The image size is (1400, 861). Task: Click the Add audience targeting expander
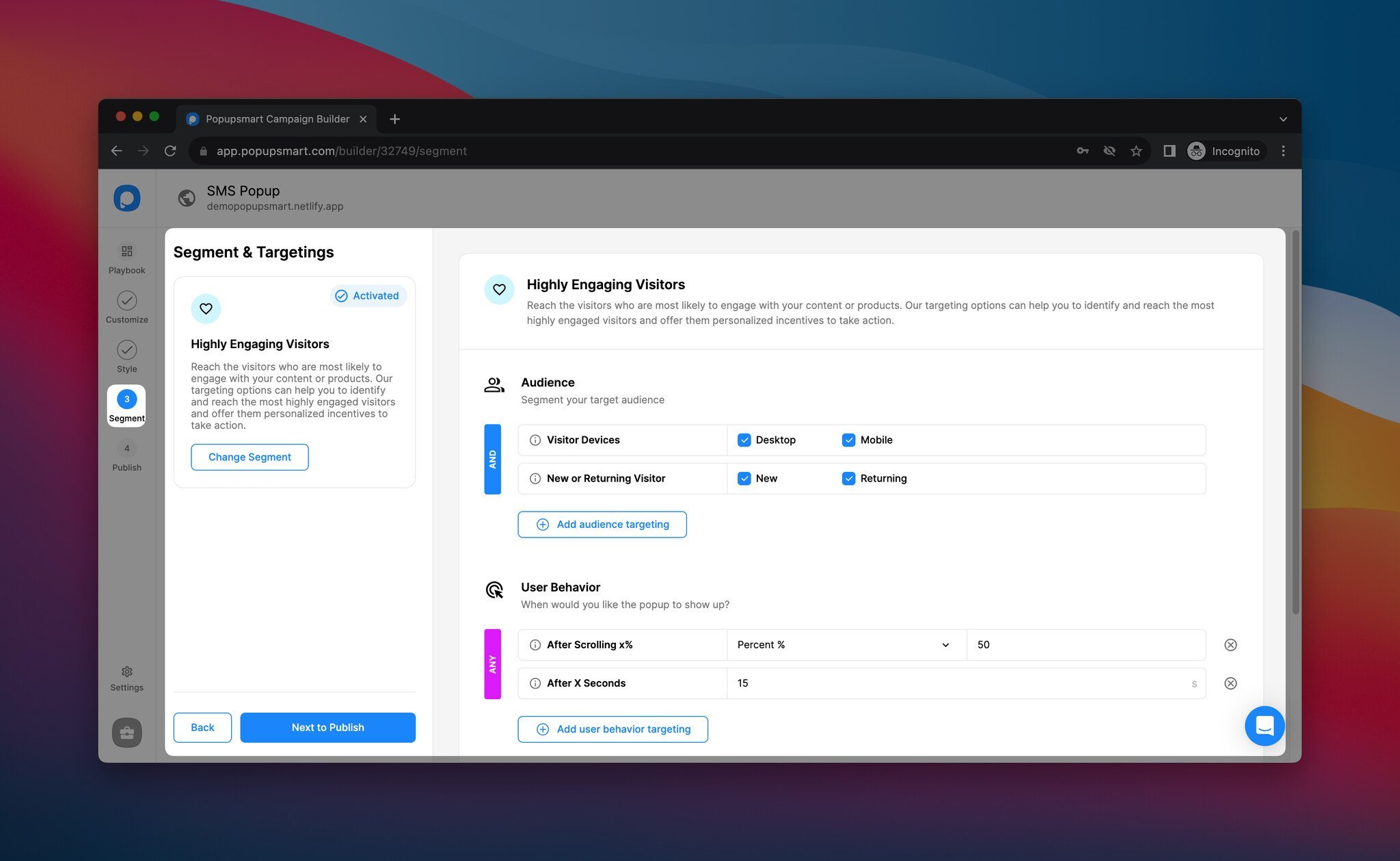pyautogui.click(x=602, y=524)
